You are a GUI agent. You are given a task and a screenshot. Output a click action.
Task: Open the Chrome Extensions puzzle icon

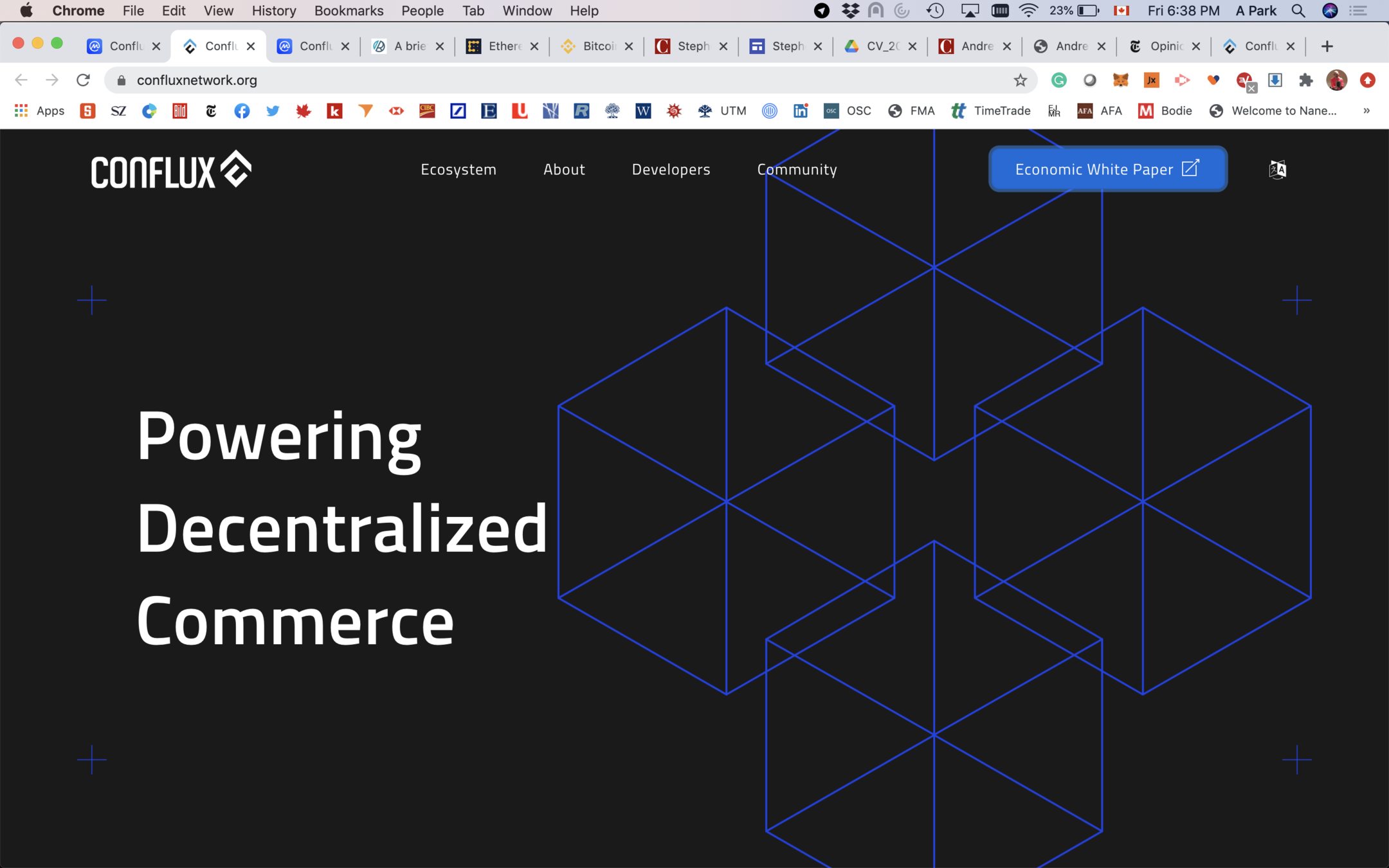point(1305,80)
